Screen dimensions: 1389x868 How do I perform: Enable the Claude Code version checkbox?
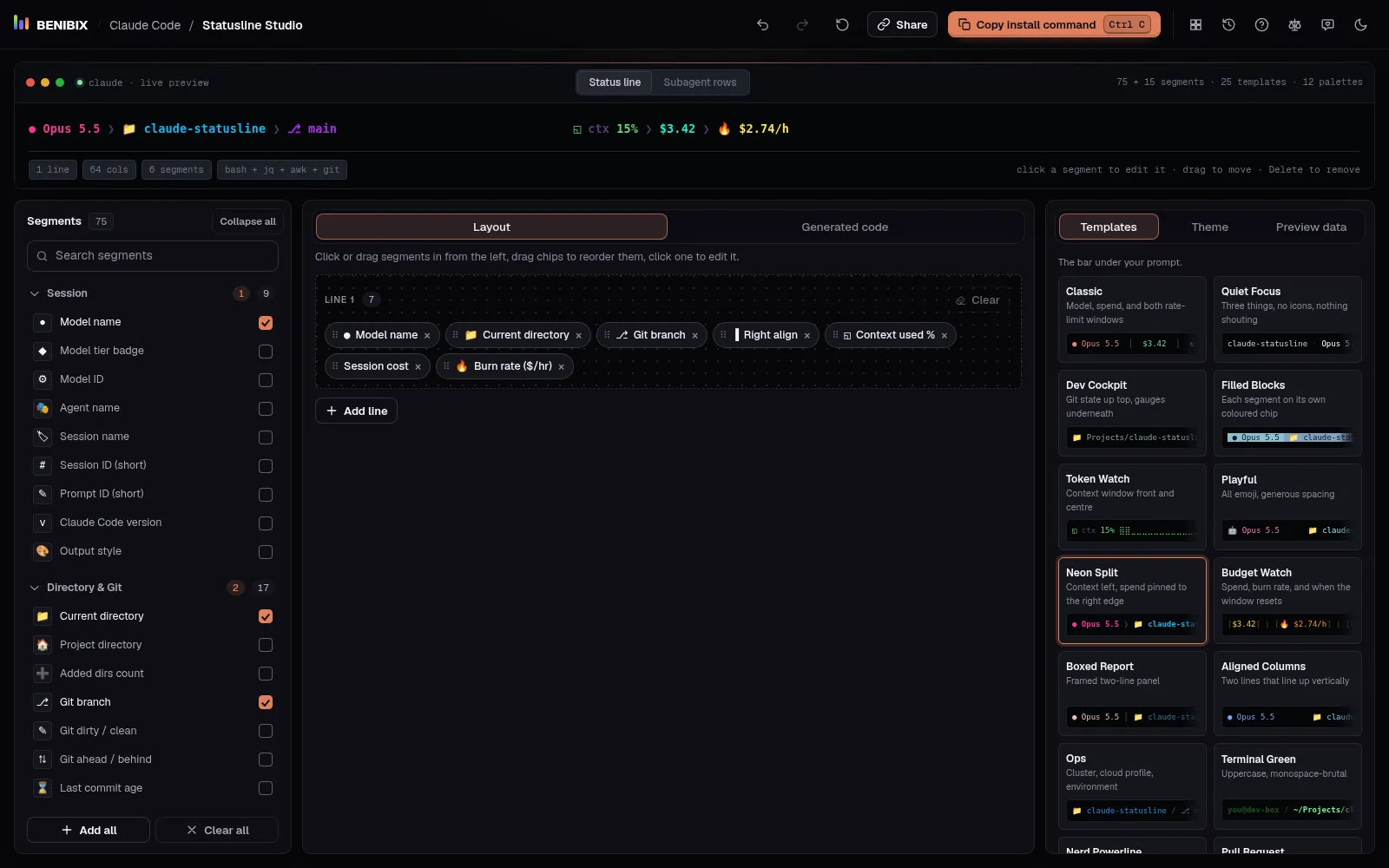[x=266, y=523]
